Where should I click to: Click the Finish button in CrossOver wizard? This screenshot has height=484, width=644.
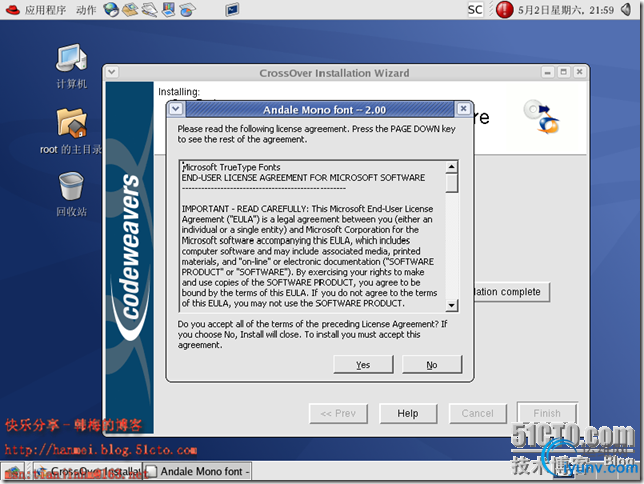tap(547, 413)
